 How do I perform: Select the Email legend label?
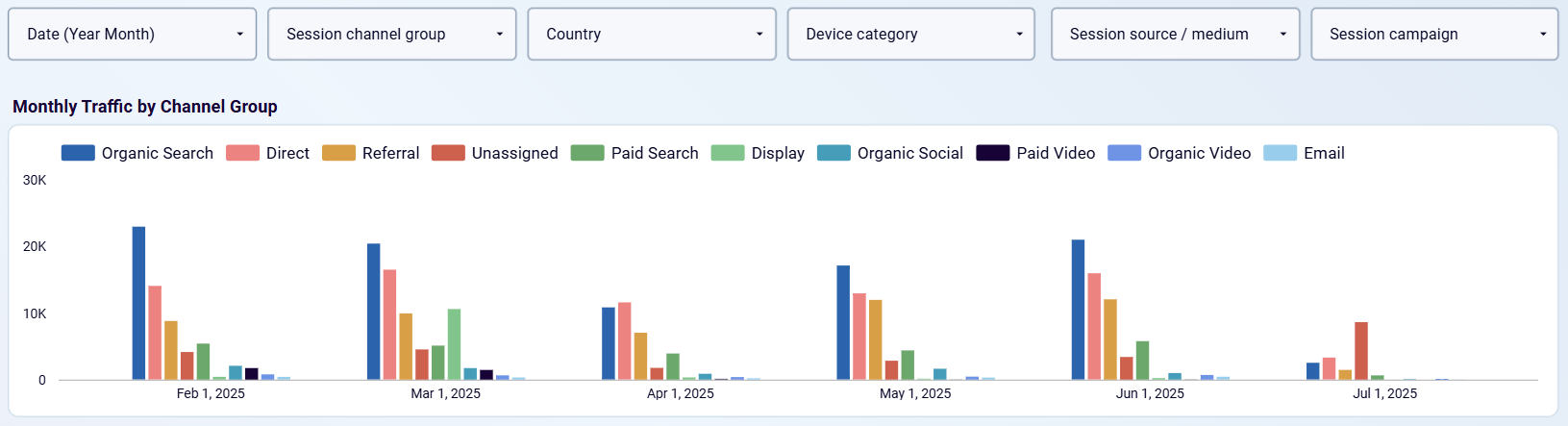coord(1324,153)
